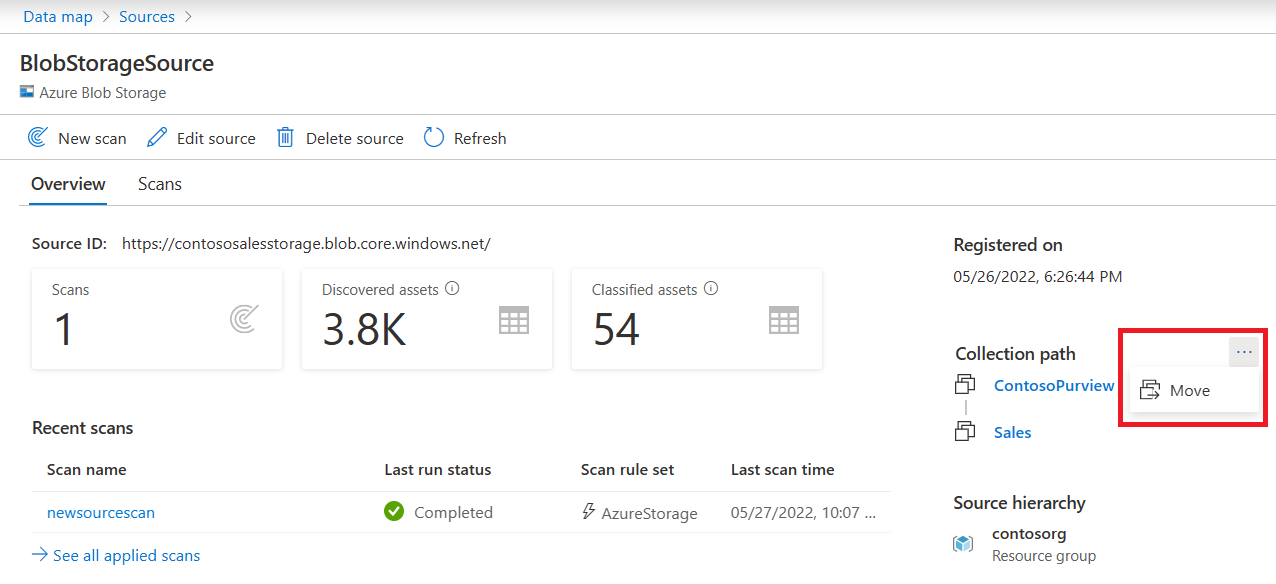This screenshot has height=584, width=1276.
Task: Navigate to Sources via the breadcrumb
Action: (147, 16)
